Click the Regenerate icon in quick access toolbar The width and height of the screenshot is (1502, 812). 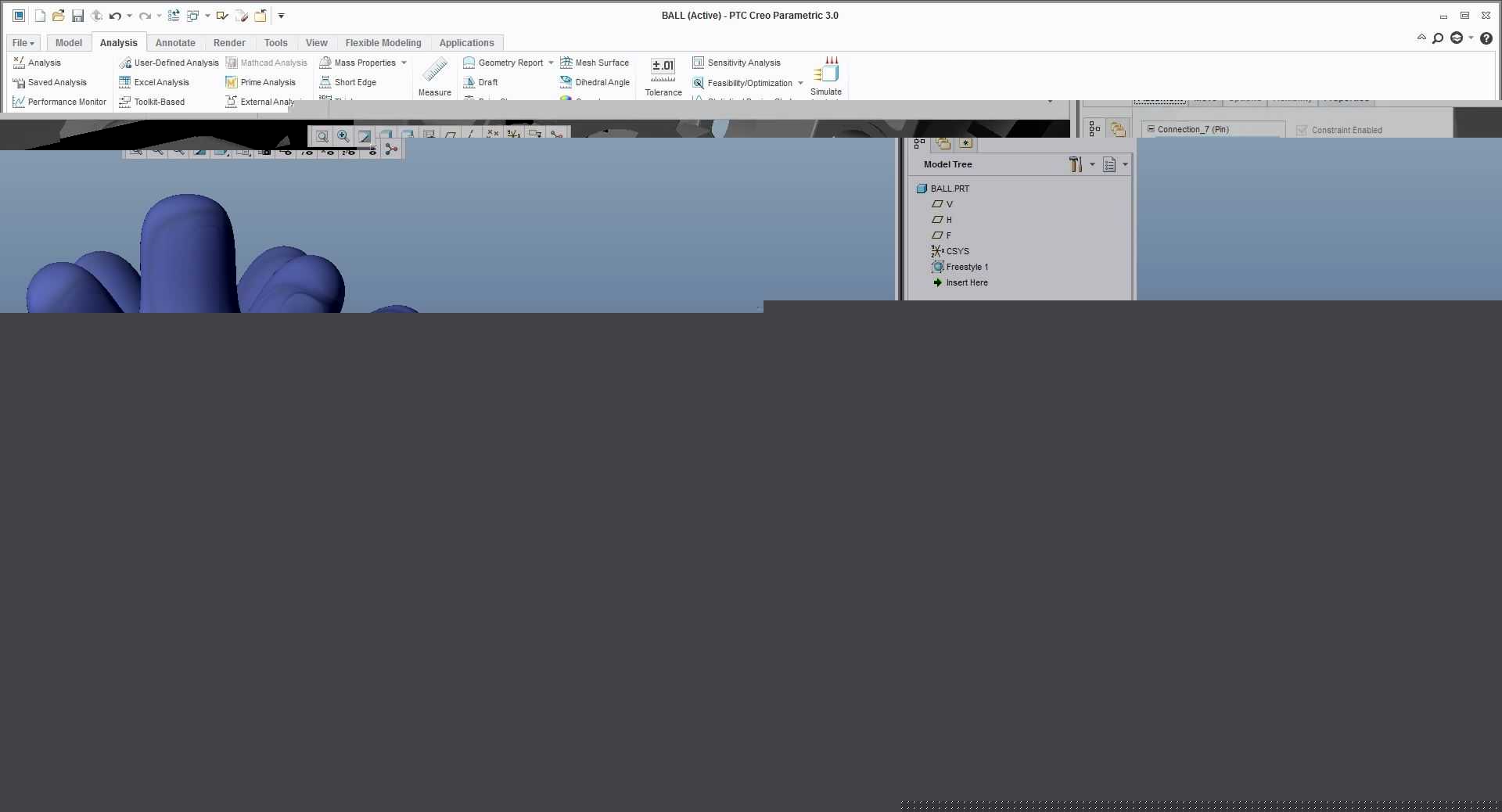point(174,16)
